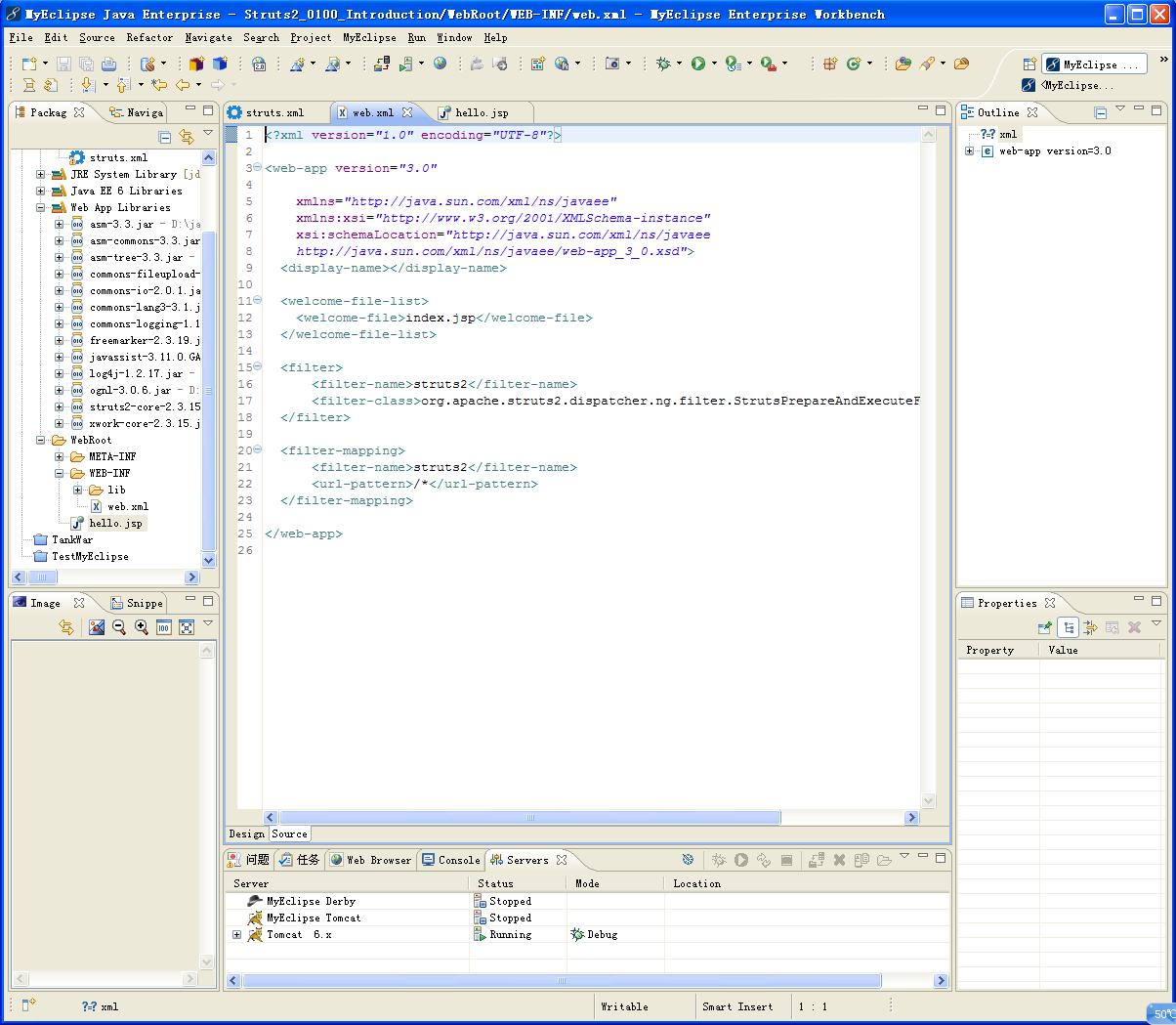
Task: Click the green Run button in toolbar
Action: coord(697,64)
